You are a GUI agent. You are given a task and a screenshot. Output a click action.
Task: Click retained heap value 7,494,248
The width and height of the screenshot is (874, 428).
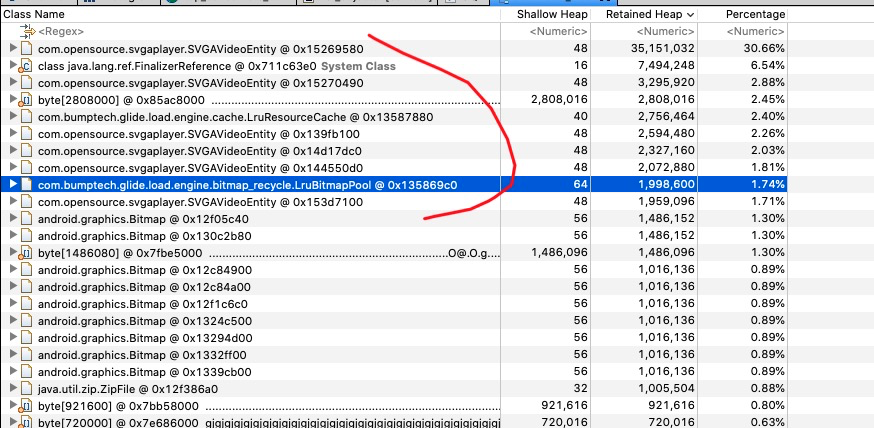pyautogui.click(x=667, y=66)
